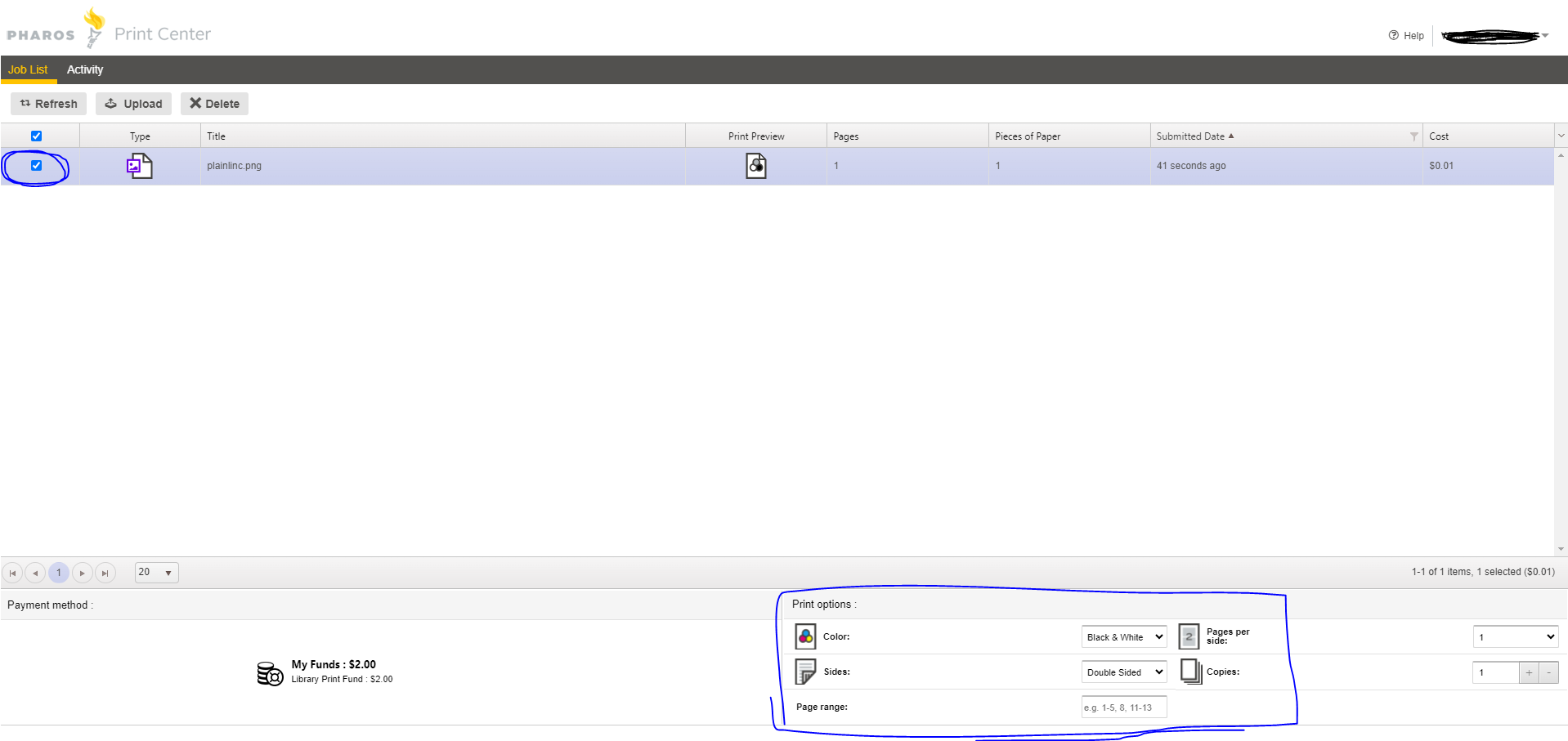Screen dimensions: 1568x741
Task: Switch to the Activity tab
Action: coord(85,69)
